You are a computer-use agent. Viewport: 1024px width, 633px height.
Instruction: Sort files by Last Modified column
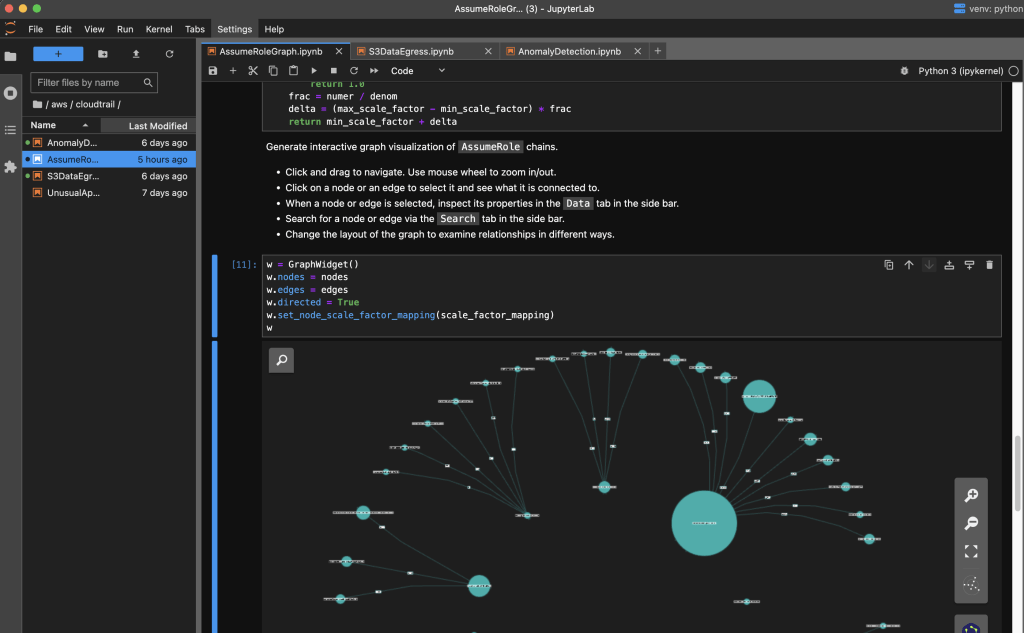click(x=148, y=125)
